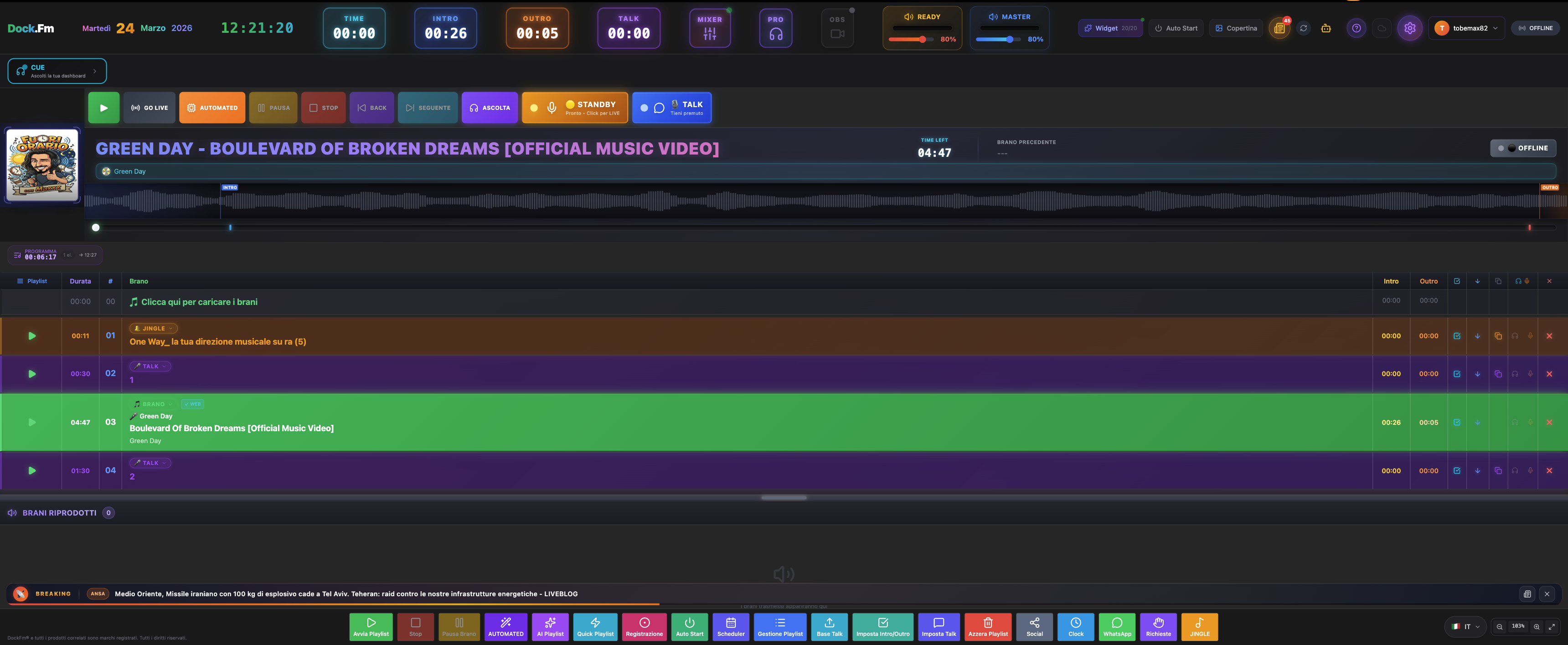Open the MIXER panel
This screenshot has width=1568, height=645.
(x=710, y=28)
